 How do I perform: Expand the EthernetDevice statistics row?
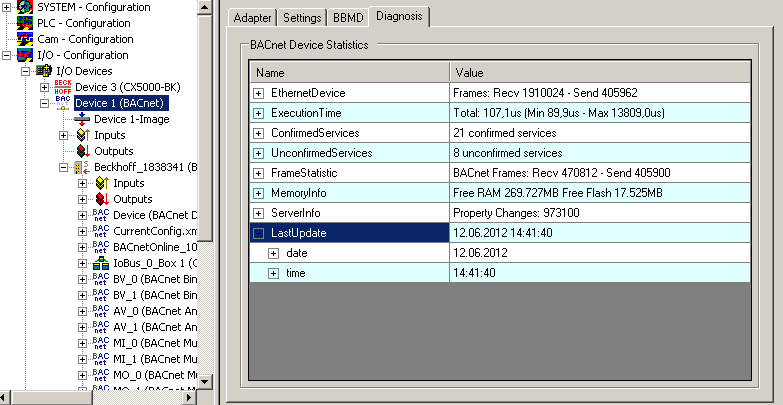[x=258, y=93]
